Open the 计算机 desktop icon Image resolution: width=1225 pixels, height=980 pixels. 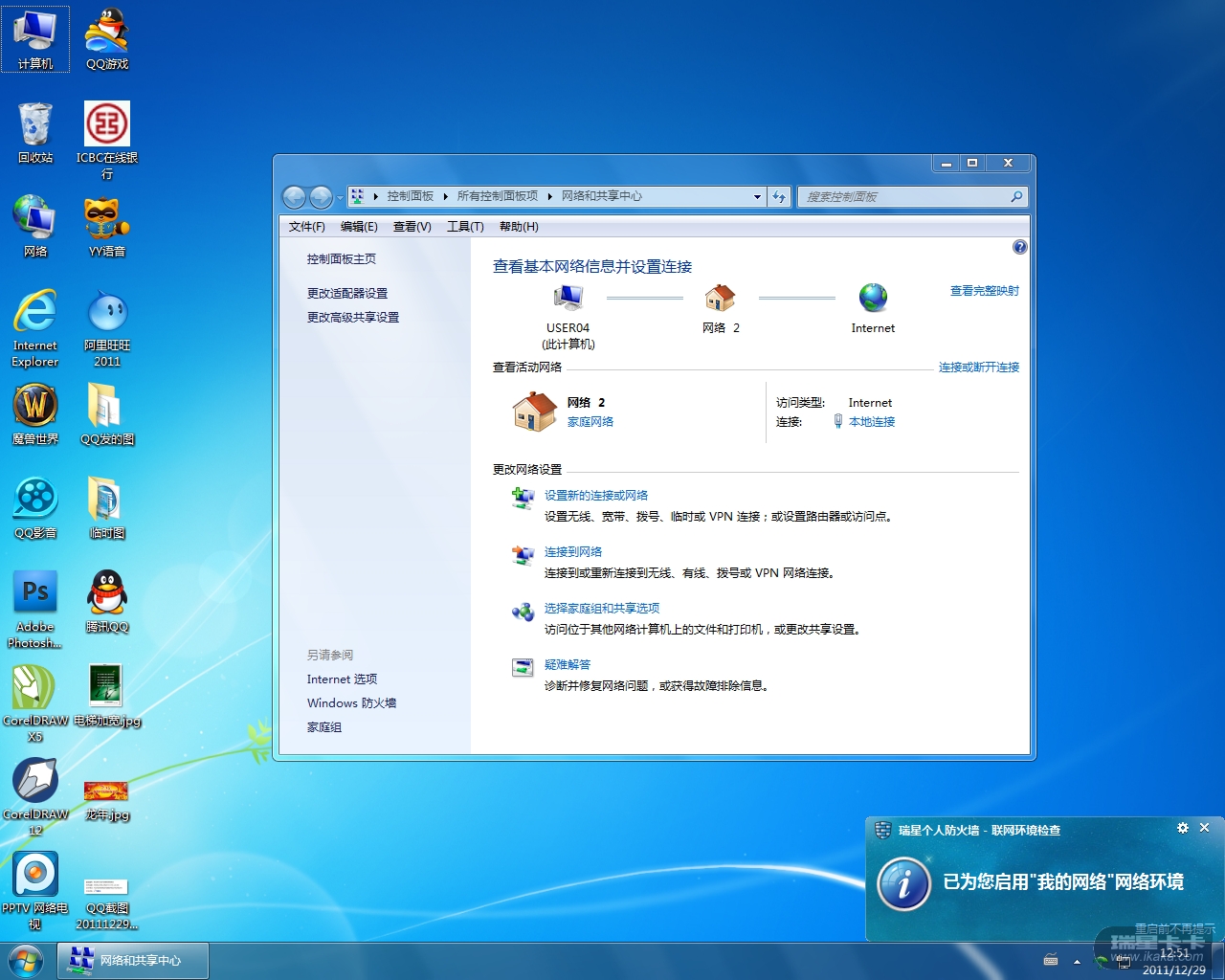(x=35, y=39)
